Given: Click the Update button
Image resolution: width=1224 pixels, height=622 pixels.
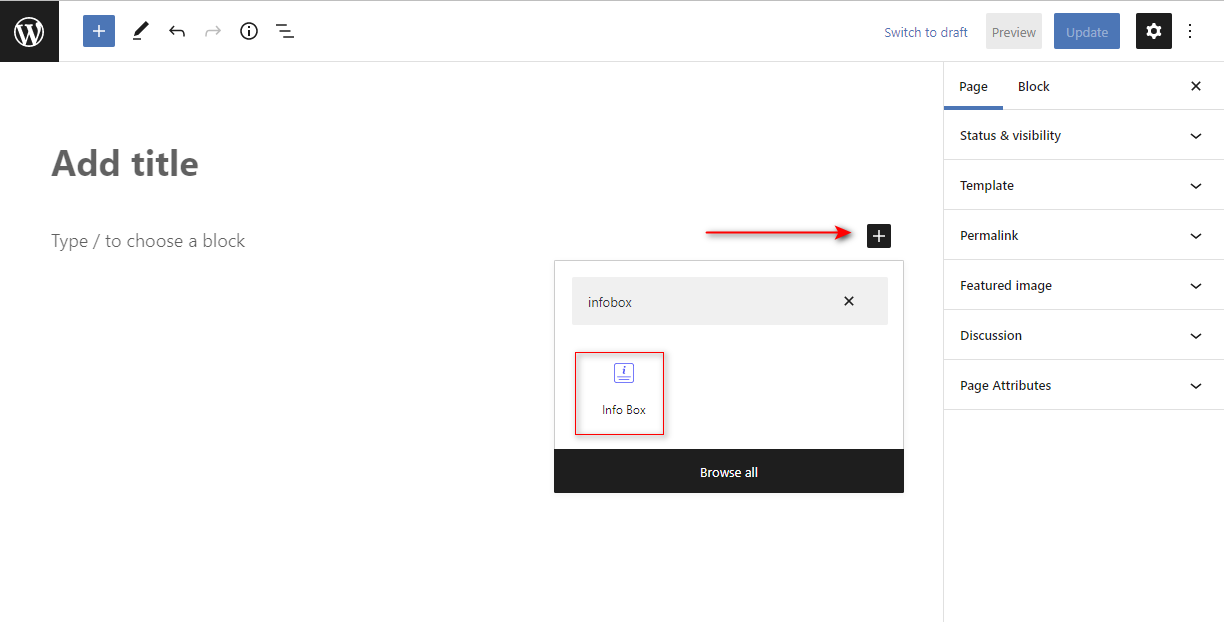Looking at the screenshot, I should pos(1087,31).
